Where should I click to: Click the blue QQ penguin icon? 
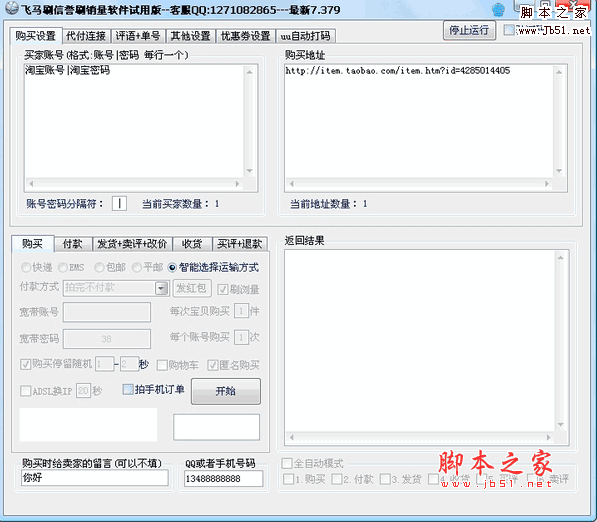pos(498,10)
